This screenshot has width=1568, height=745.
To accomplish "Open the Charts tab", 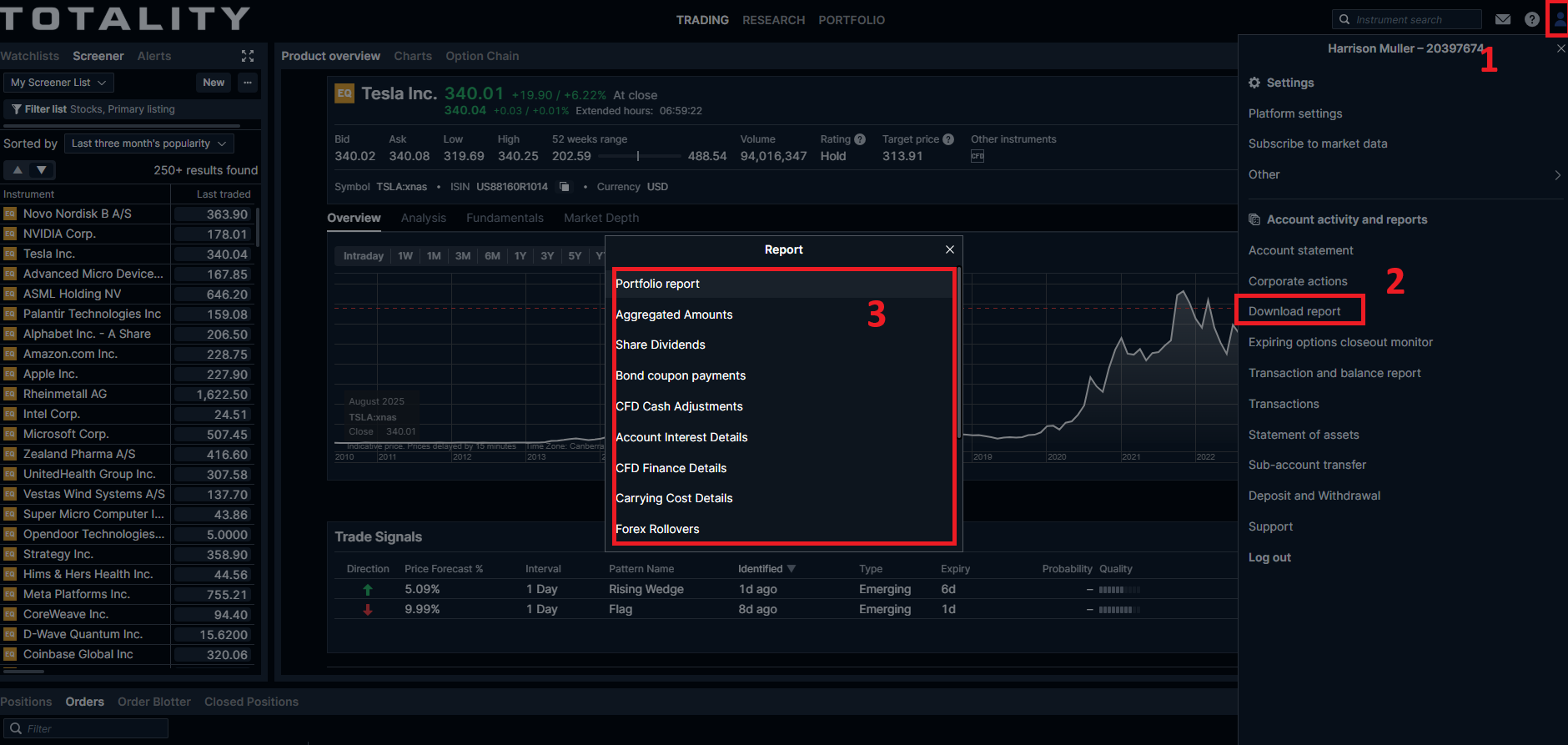I will click(413, 56).
